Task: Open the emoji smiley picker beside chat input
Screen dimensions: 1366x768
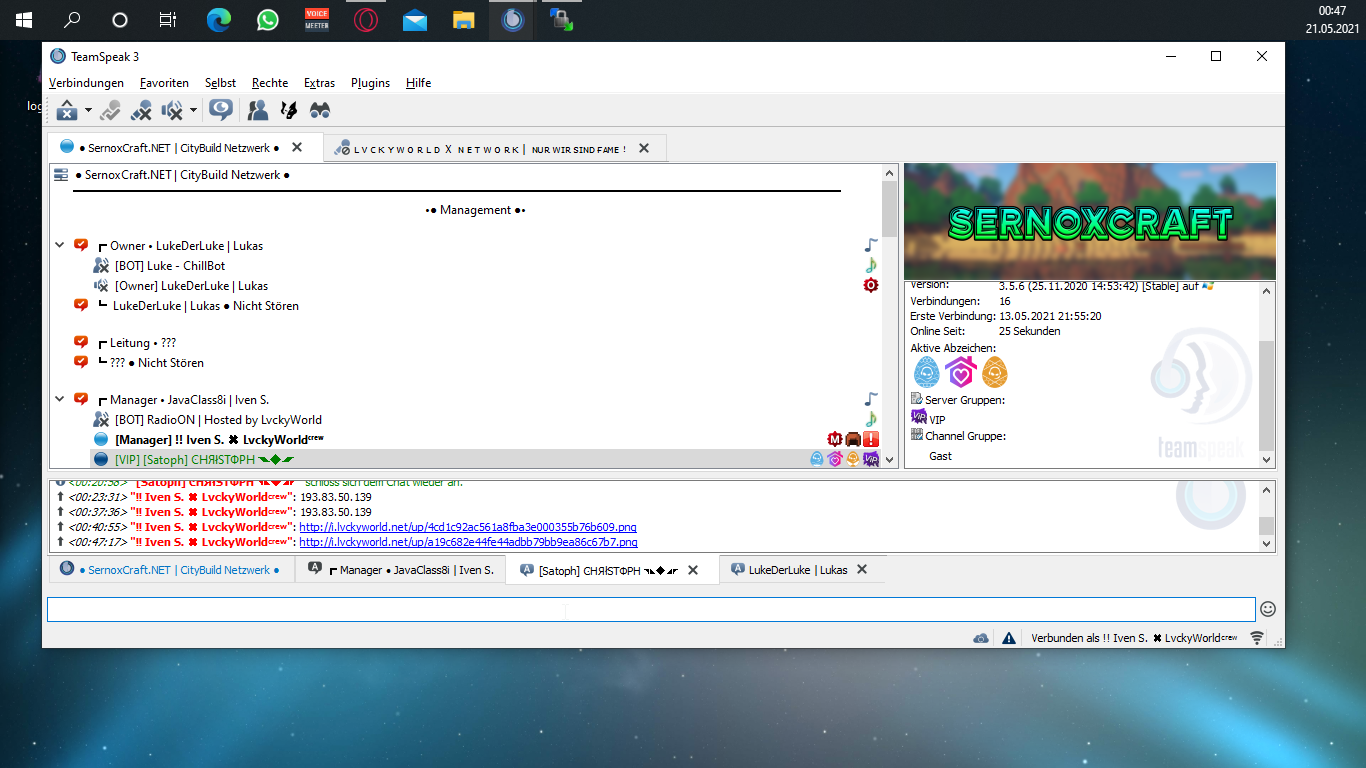Action: pyautogui.click(x=1267, y=608)
